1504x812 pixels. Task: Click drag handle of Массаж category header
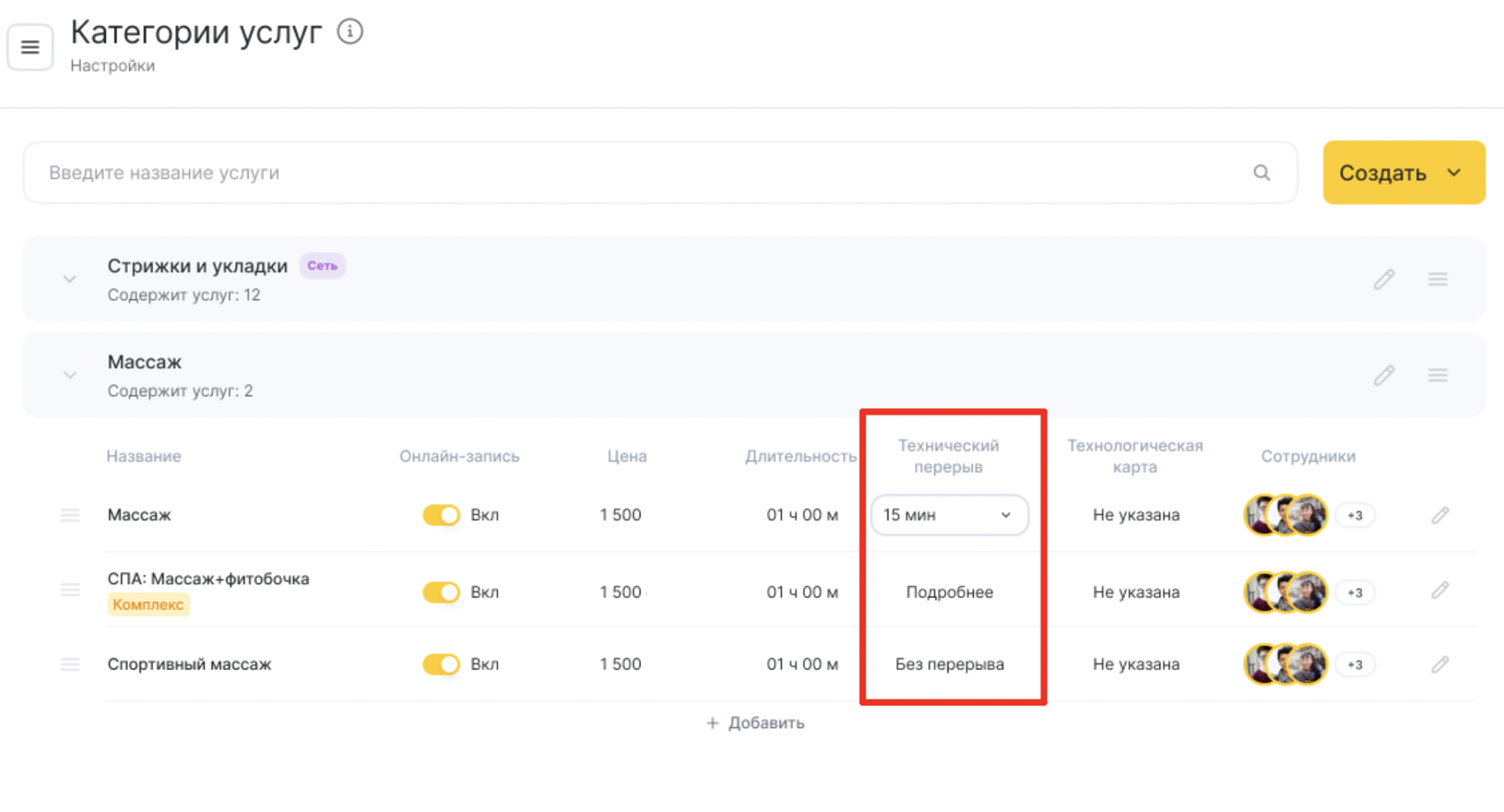coord(1437,375)
